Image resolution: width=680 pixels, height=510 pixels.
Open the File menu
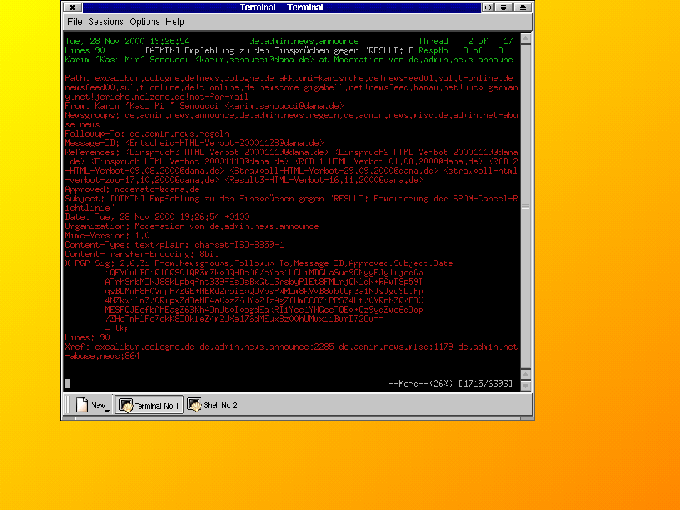(x=75, y=22)
